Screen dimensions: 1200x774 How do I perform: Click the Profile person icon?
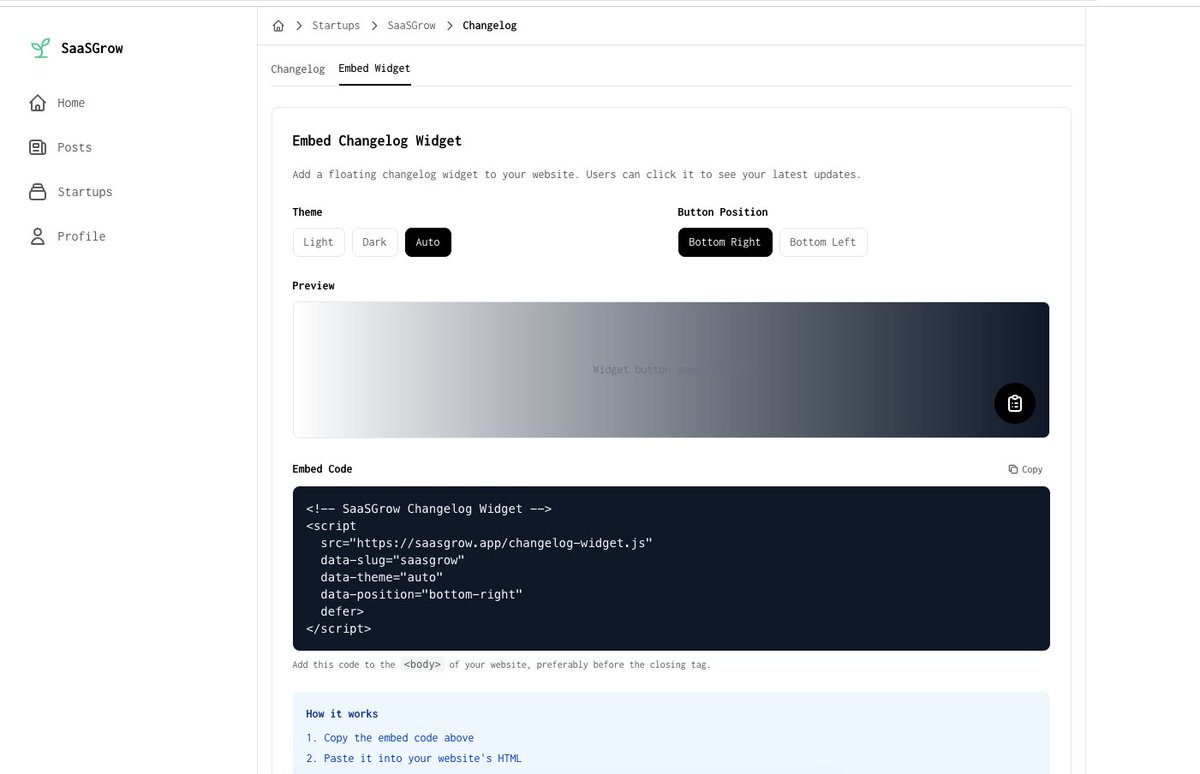tap(38, 236)
